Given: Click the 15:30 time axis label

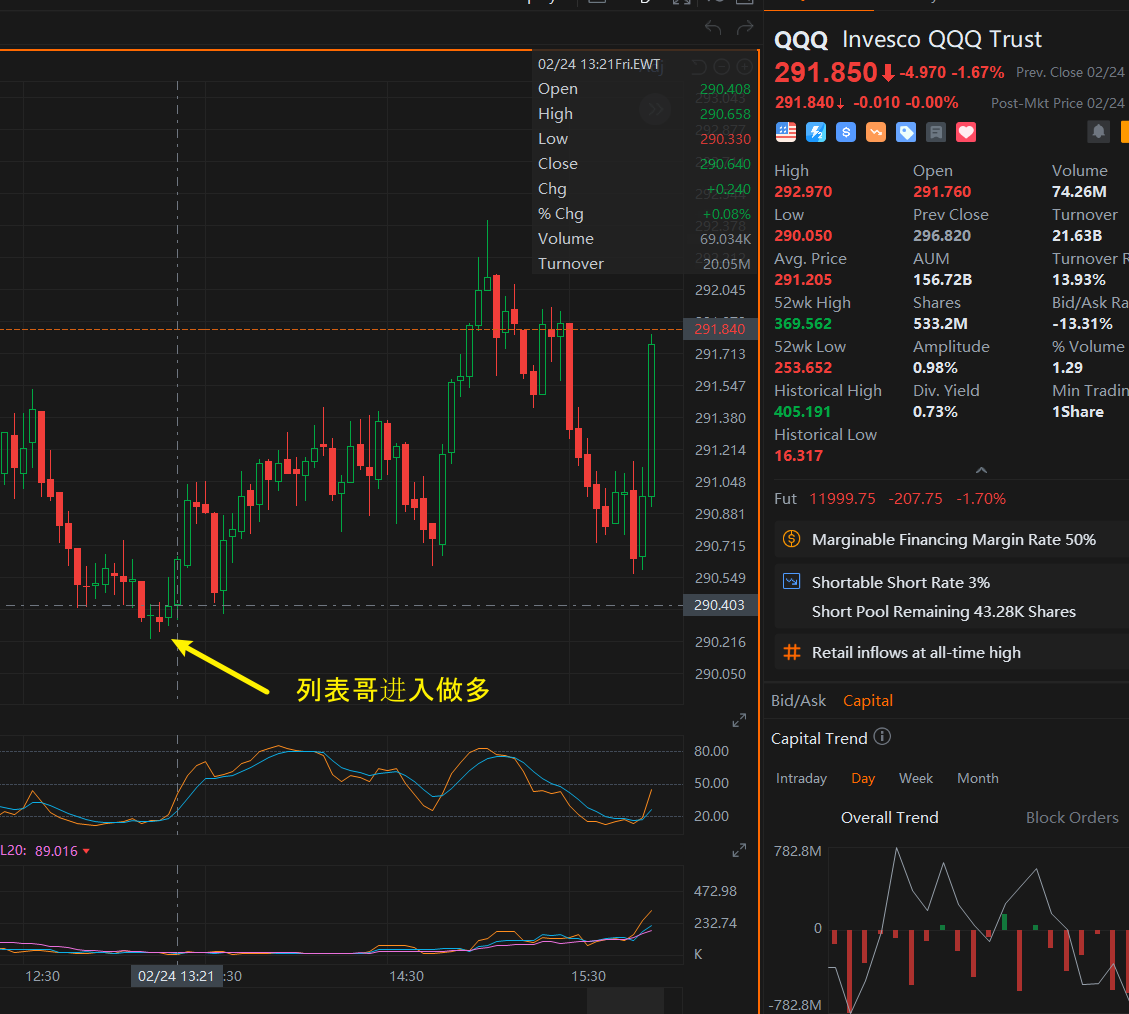Looking at the screenshot, I should click(588, 976).
